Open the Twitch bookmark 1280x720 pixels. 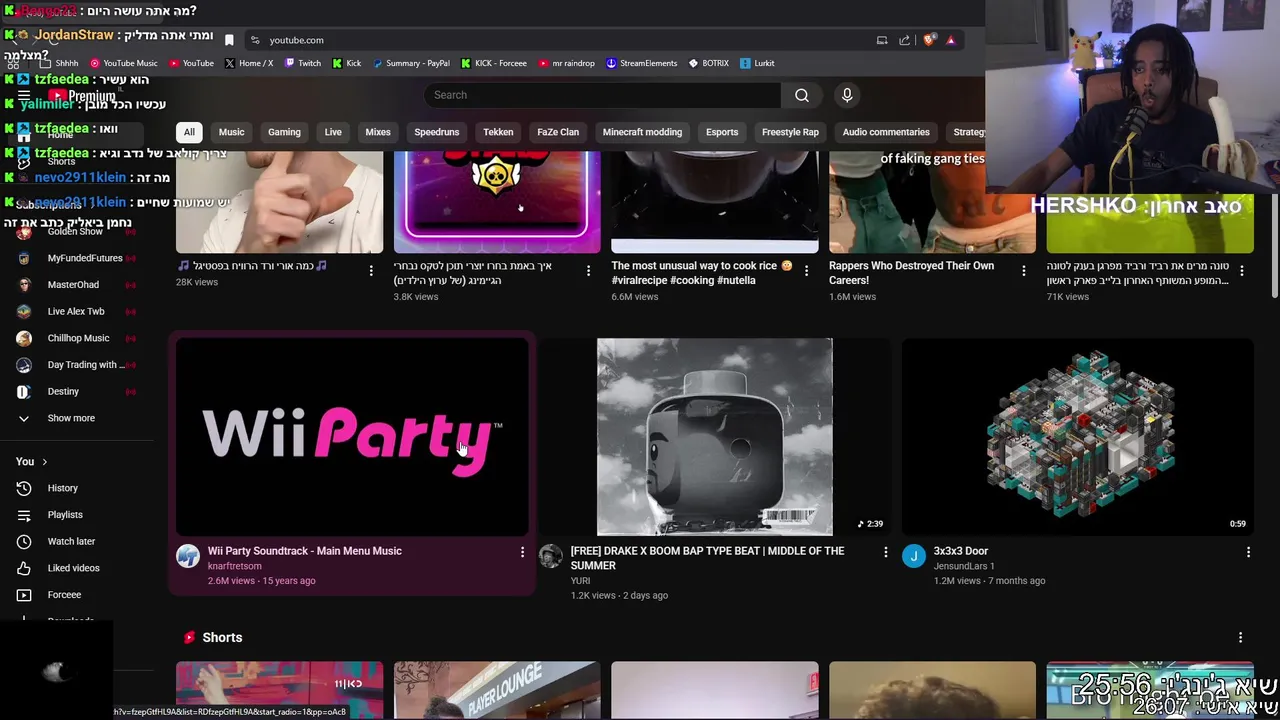303,63
